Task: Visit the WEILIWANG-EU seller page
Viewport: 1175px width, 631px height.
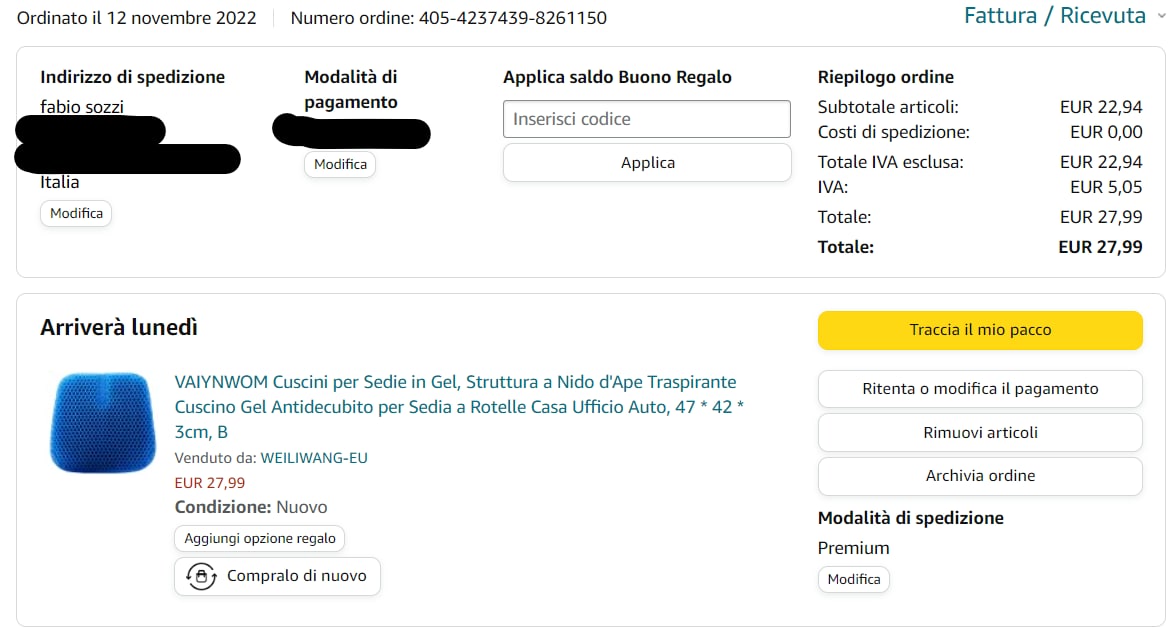Action: click(314, 458)
